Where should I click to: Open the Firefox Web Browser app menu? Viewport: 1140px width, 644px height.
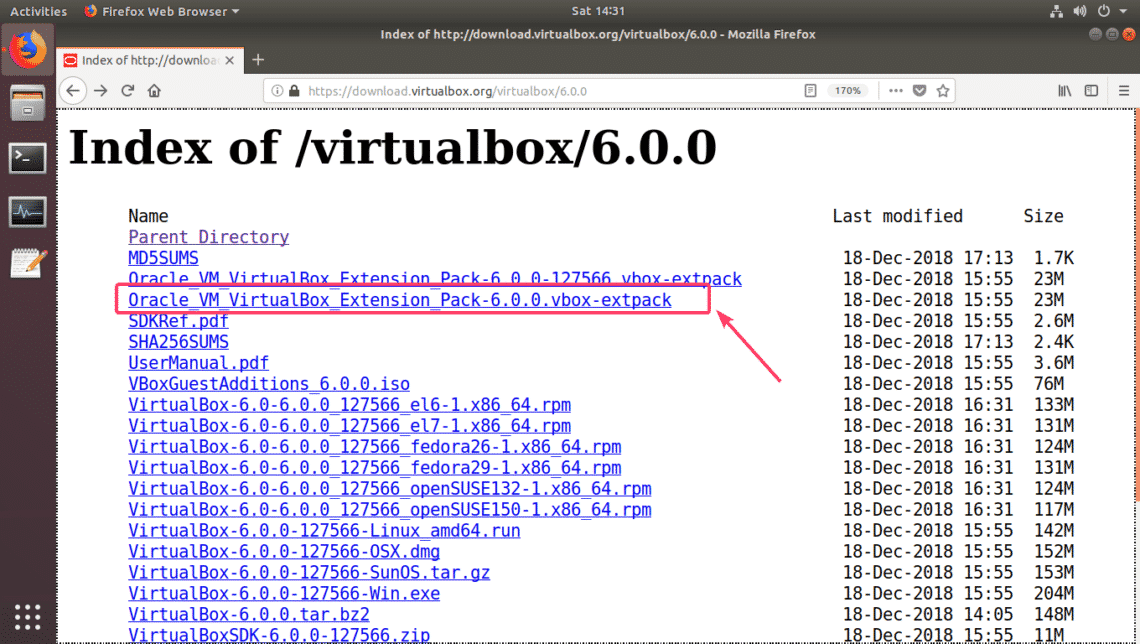(x=161, y=11)
